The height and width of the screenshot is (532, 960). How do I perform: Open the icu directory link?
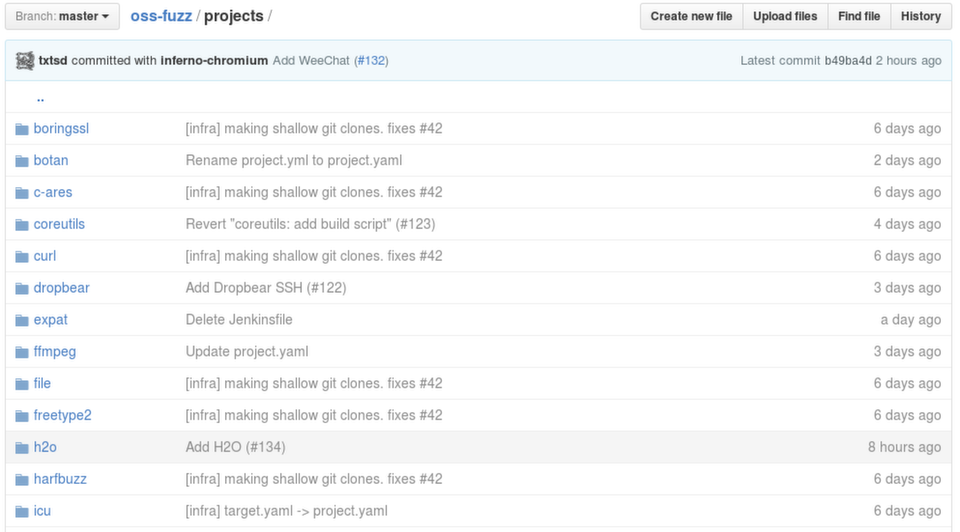[x=42, y=511]
